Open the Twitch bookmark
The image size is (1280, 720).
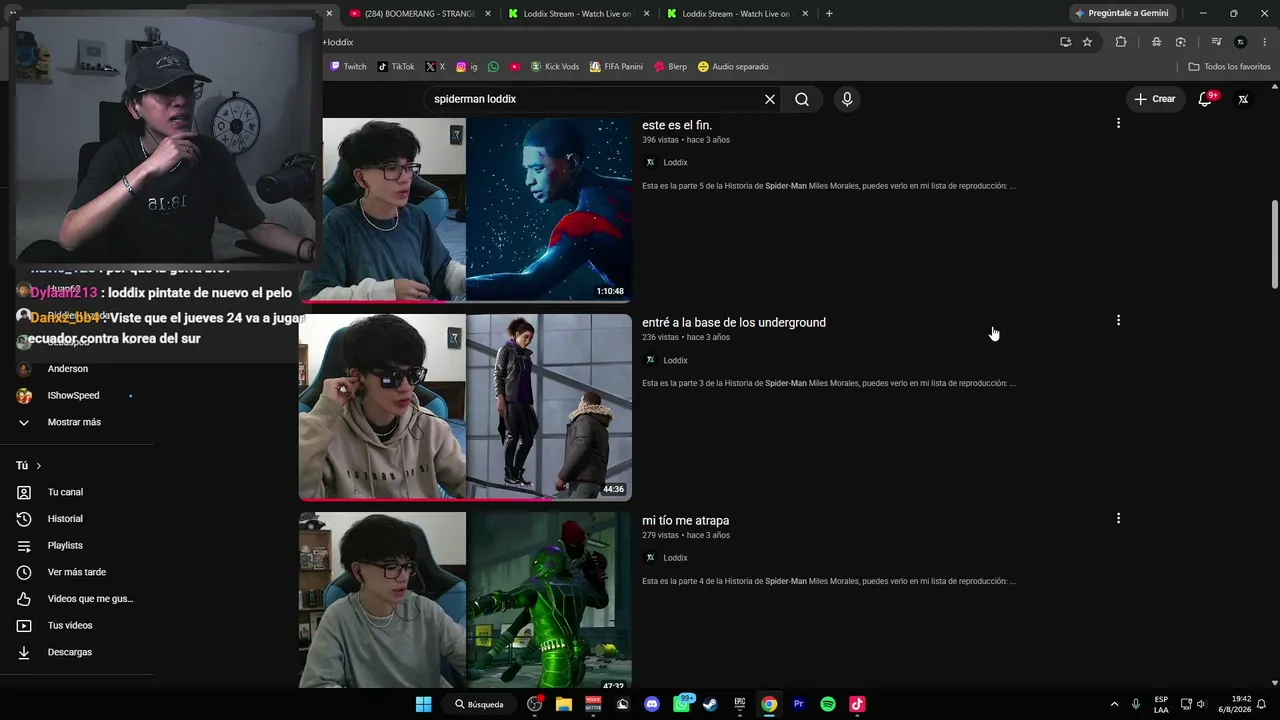348,66
